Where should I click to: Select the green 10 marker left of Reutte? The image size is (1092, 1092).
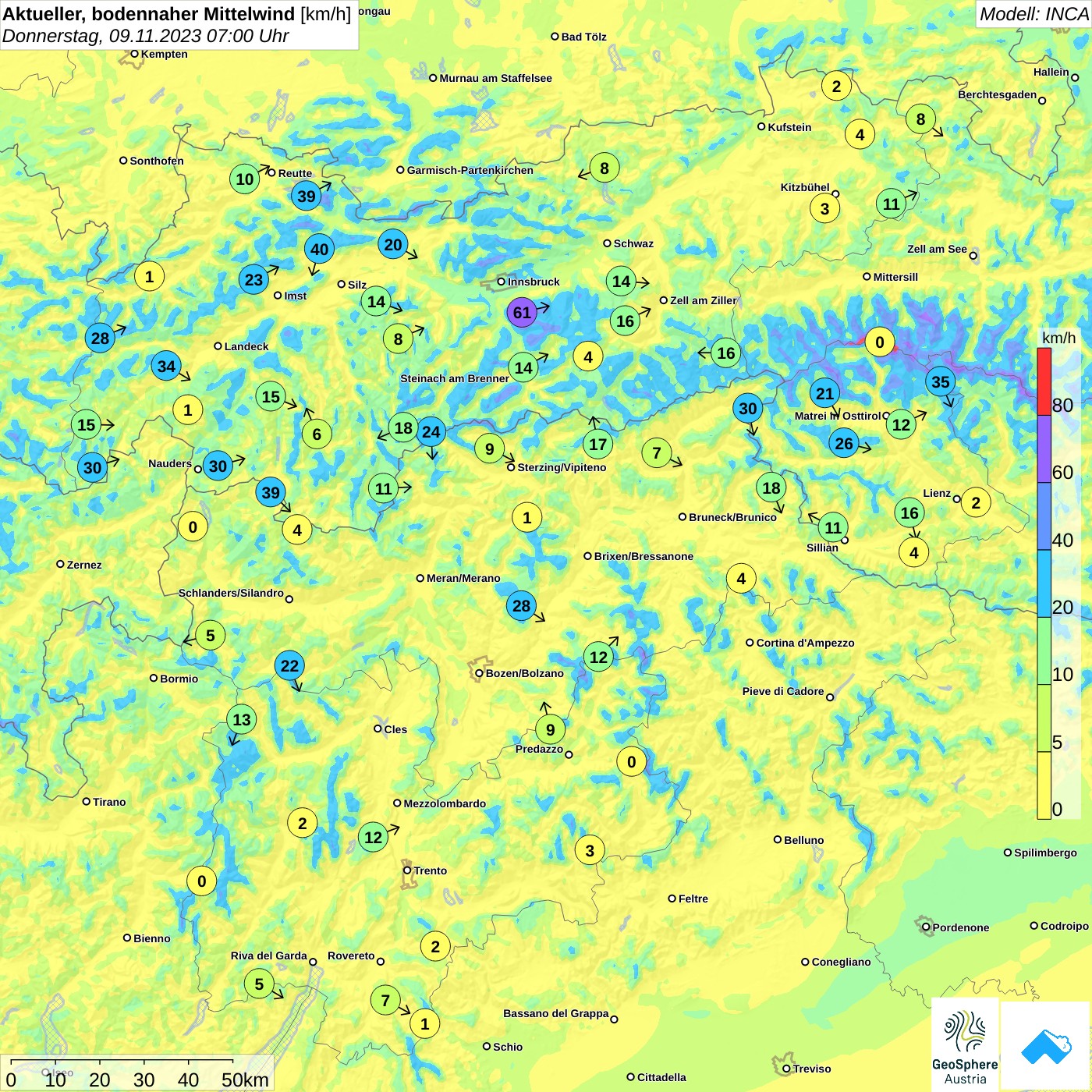point(245,179)
